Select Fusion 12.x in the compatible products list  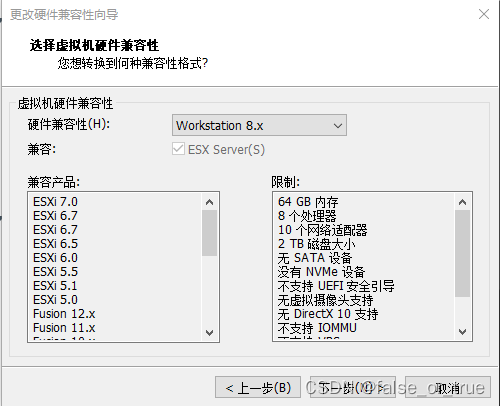64,314
